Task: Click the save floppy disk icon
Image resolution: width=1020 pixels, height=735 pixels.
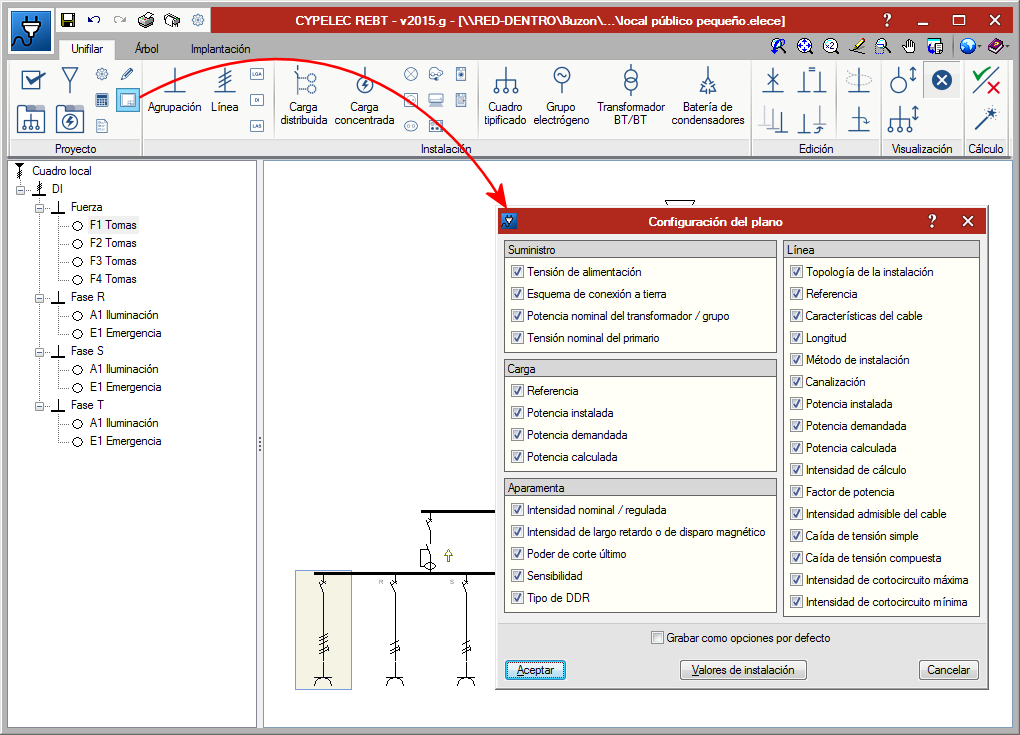Action: click(68, 20)
